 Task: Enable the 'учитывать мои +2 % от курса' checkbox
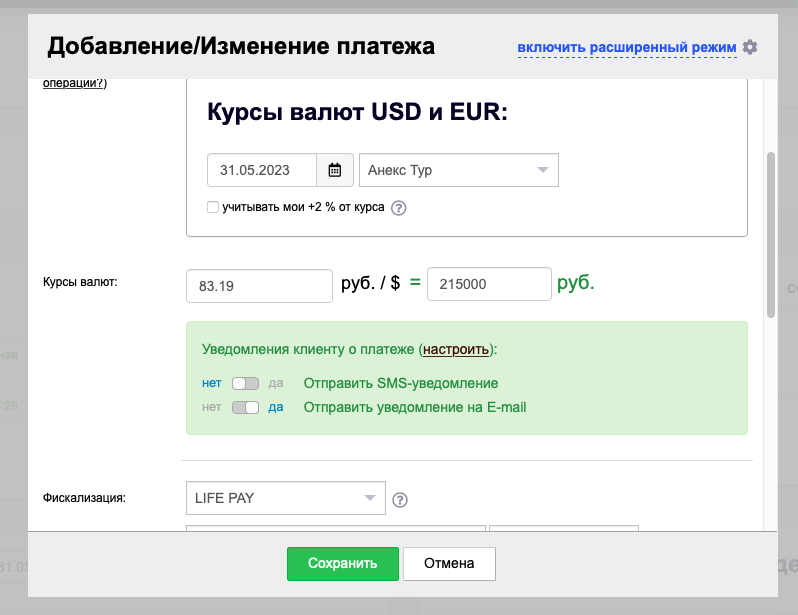[x=213, y=207]
